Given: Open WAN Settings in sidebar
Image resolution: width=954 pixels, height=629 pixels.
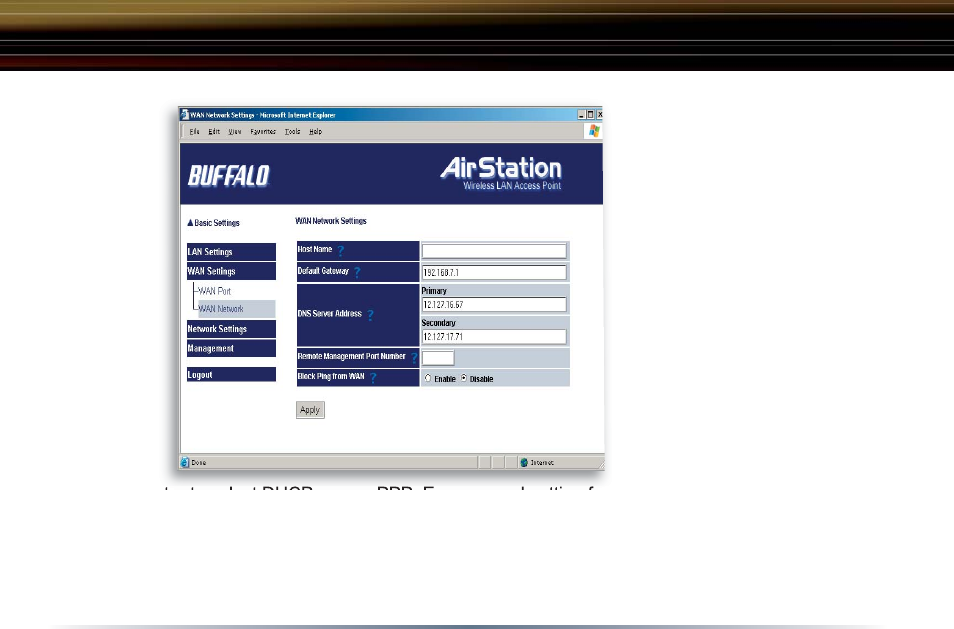Looking at the screenshot, I should pos(231,271).
